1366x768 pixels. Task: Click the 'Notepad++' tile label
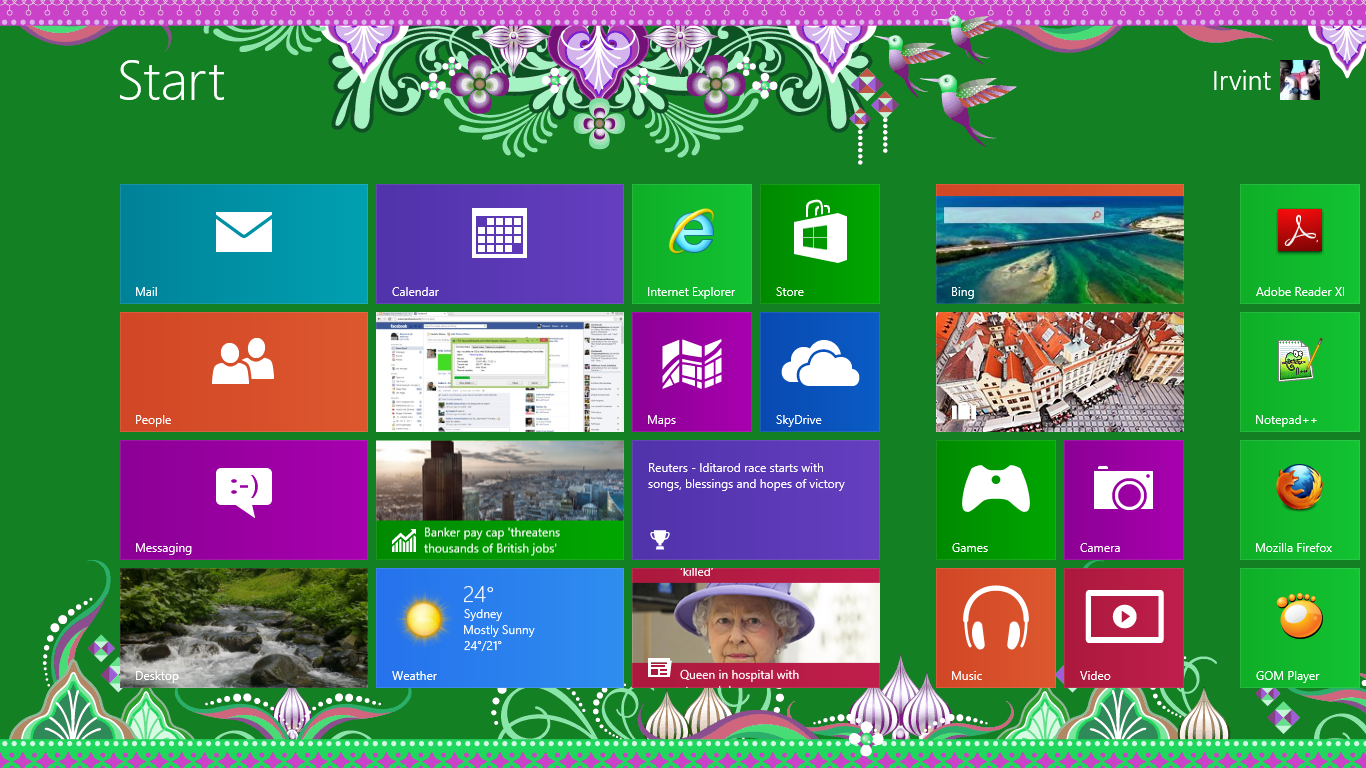tap(1286, 420)
